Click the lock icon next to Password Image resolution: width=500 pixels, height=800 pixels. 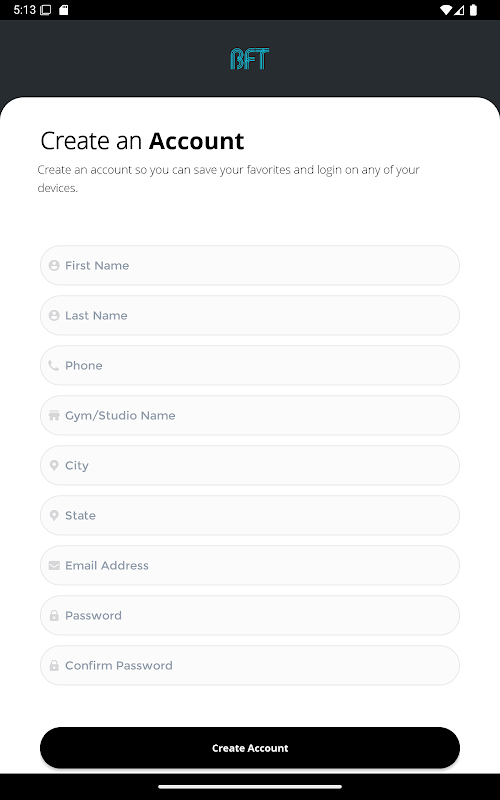click(54, 615)
